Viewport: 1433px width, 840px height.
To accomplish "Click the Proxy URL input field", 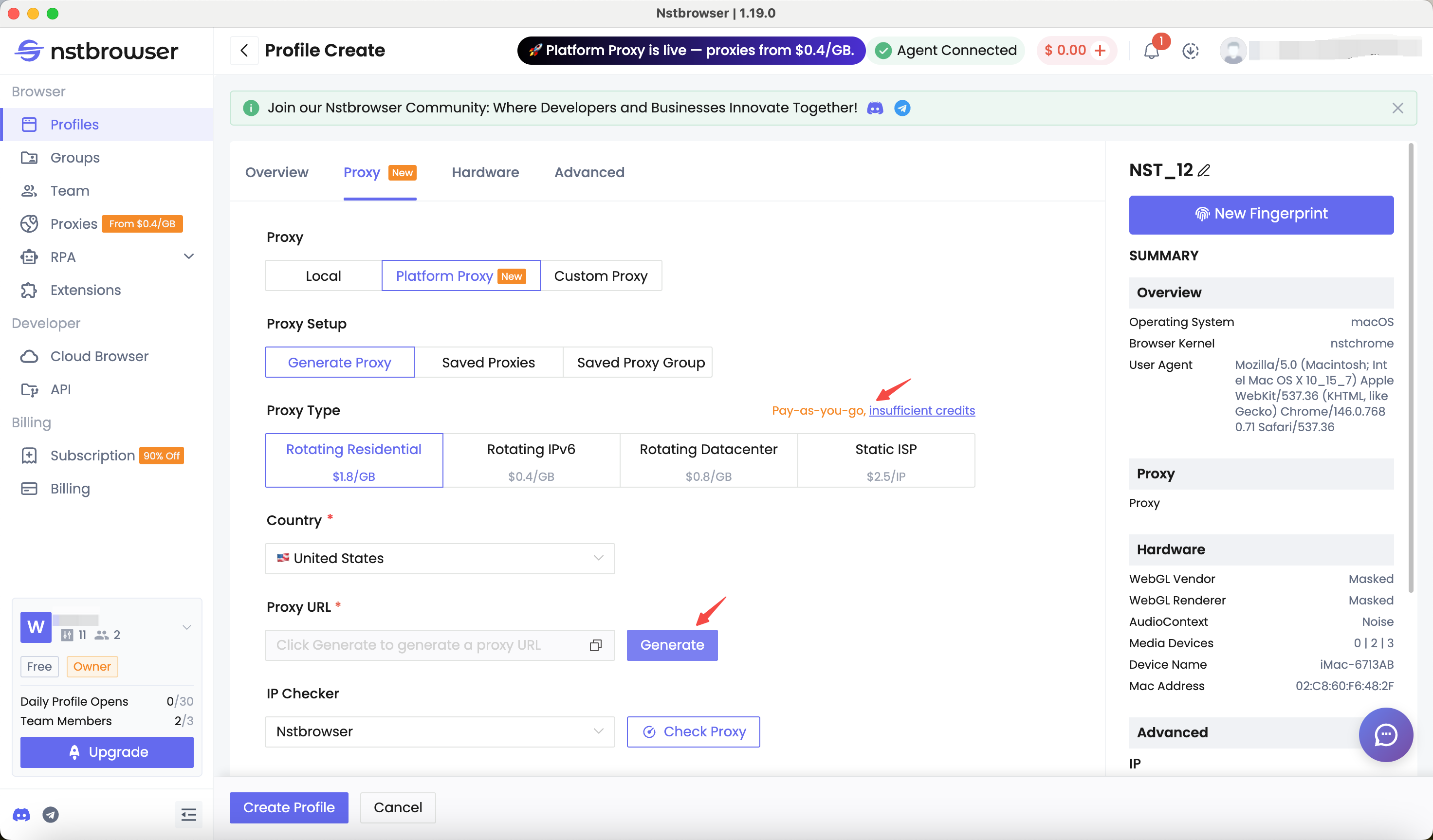I will tap(426, 645).
